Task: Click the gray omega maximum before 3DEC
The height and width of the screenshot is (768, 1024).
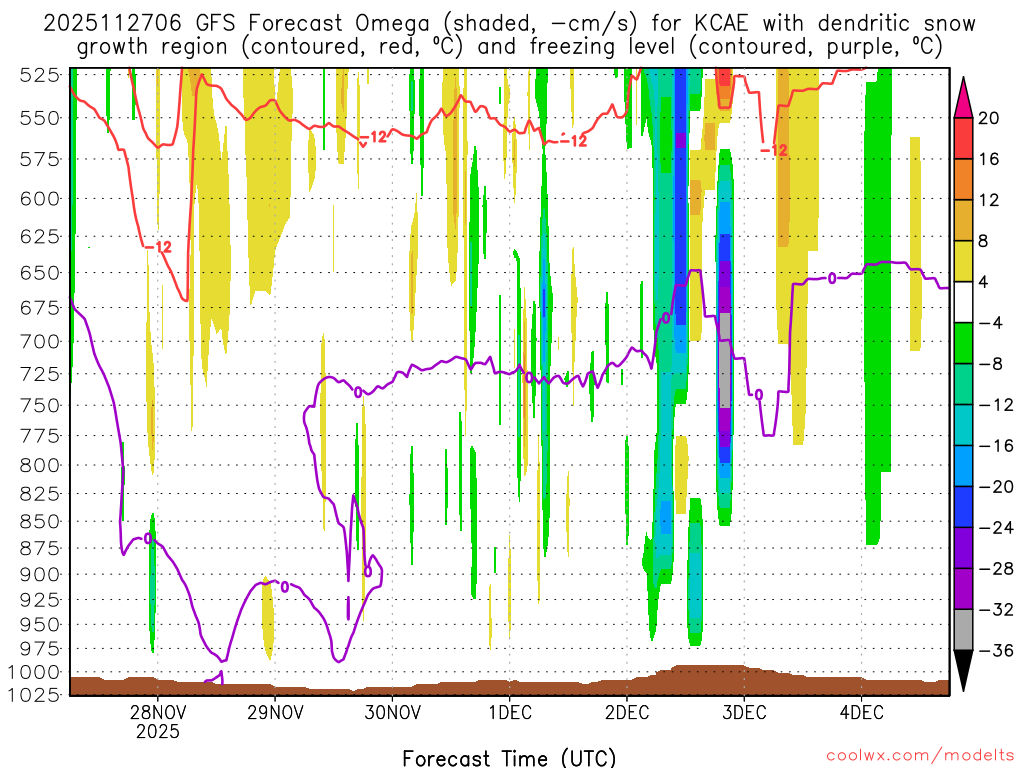Action: (x=724, y=360)
